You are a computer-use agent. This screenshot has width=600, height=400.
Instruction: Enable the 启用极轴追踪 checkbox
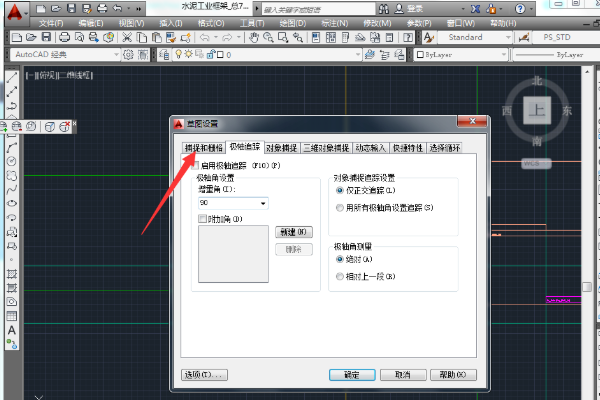(196, 165)
